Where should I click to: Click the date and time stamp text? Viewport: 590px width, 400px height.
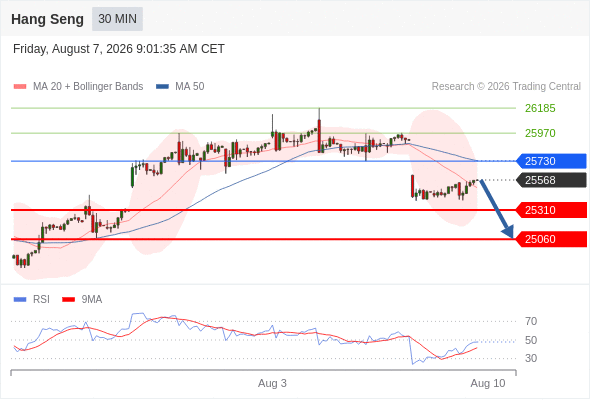(119, 49)
